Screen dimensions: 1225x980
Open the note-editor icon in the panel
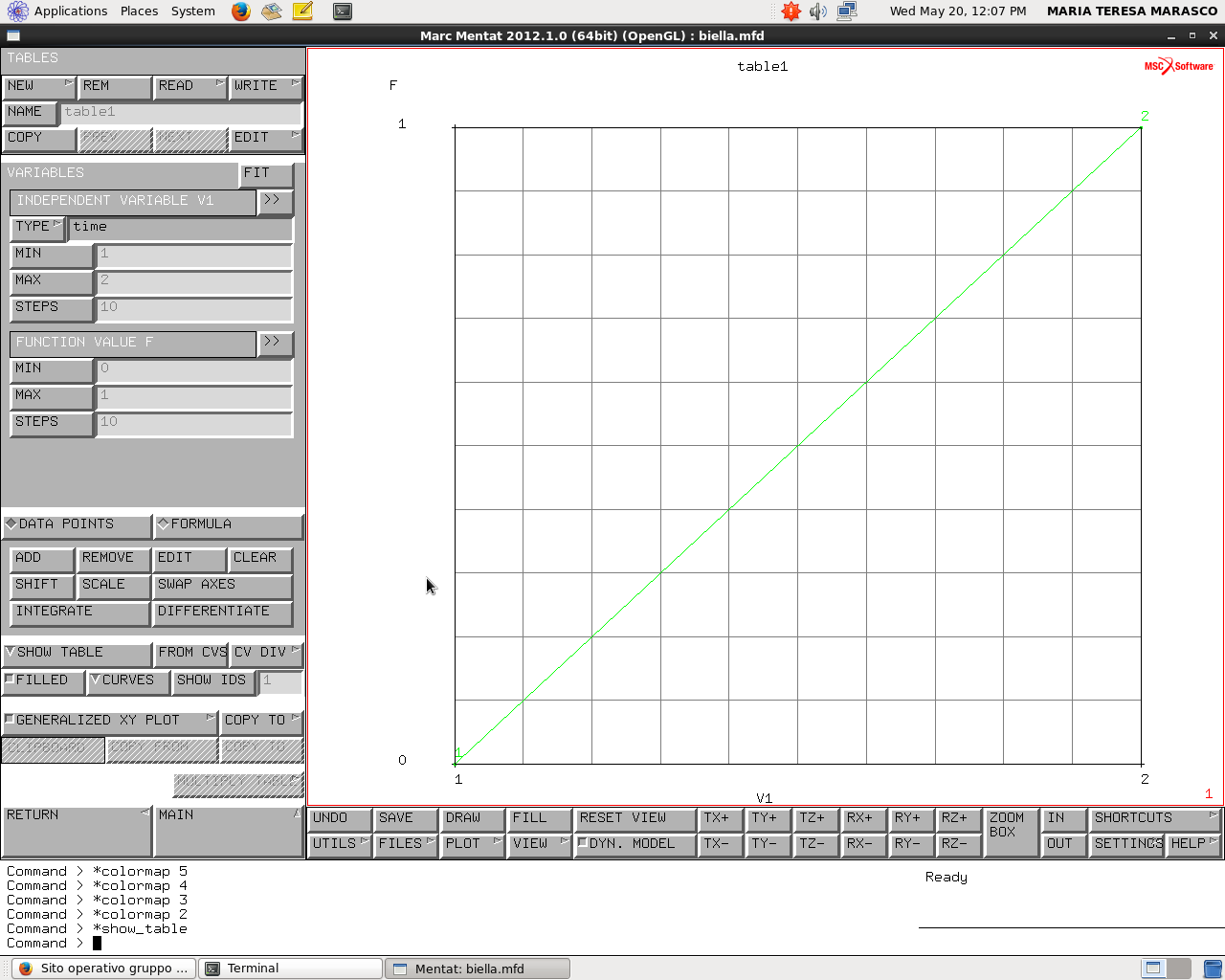pos(302,11)
